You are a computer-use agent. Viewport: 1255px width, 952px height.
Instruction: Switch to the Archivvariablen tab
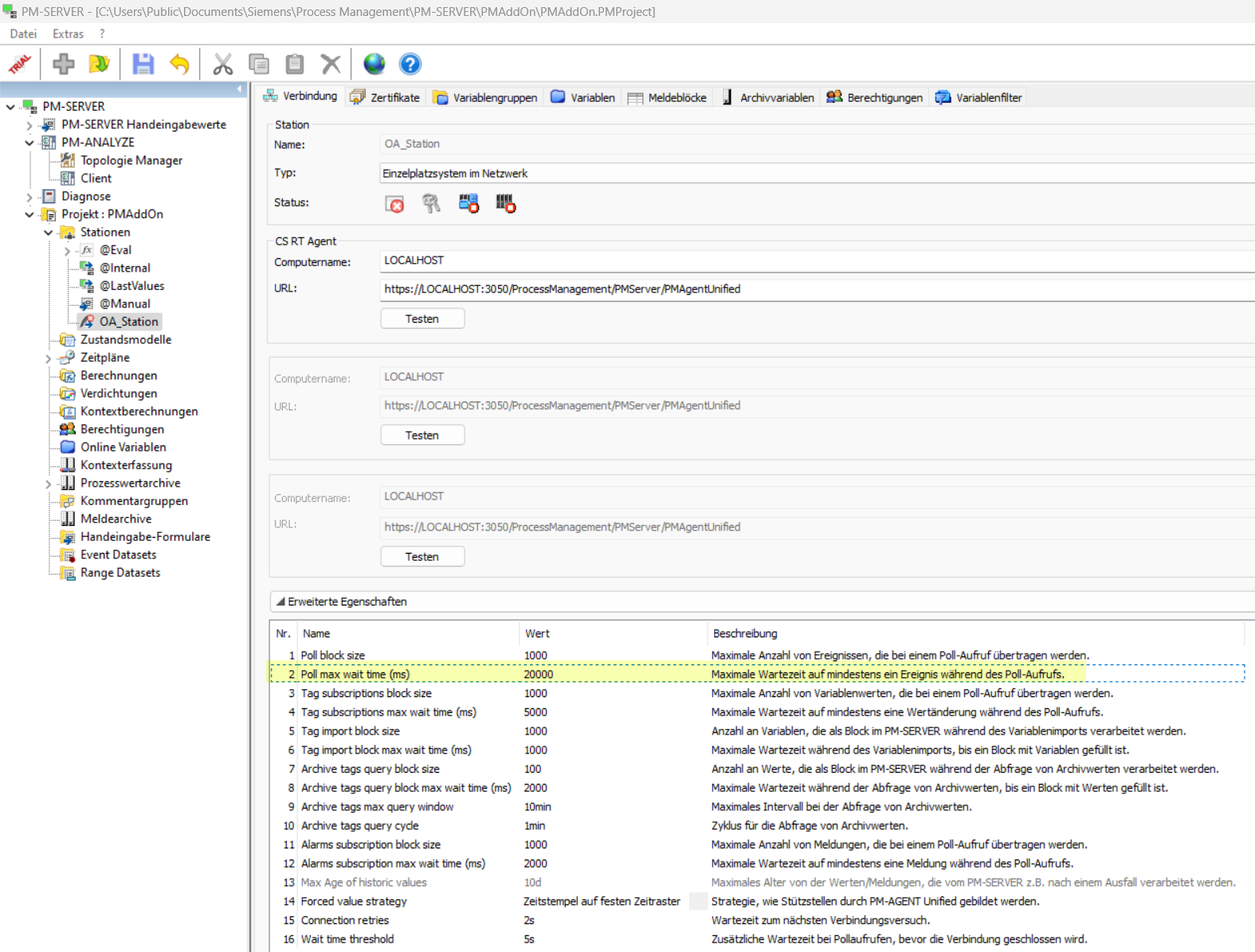click(768, 97)
